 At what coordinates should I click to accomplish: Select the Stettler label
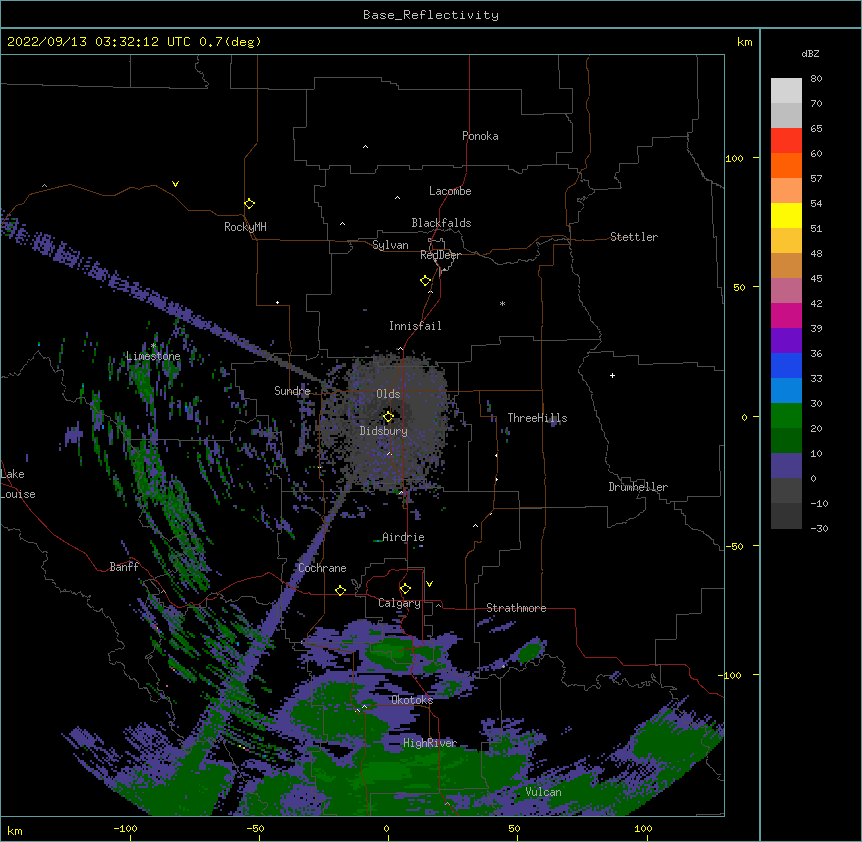coord(634,237)
